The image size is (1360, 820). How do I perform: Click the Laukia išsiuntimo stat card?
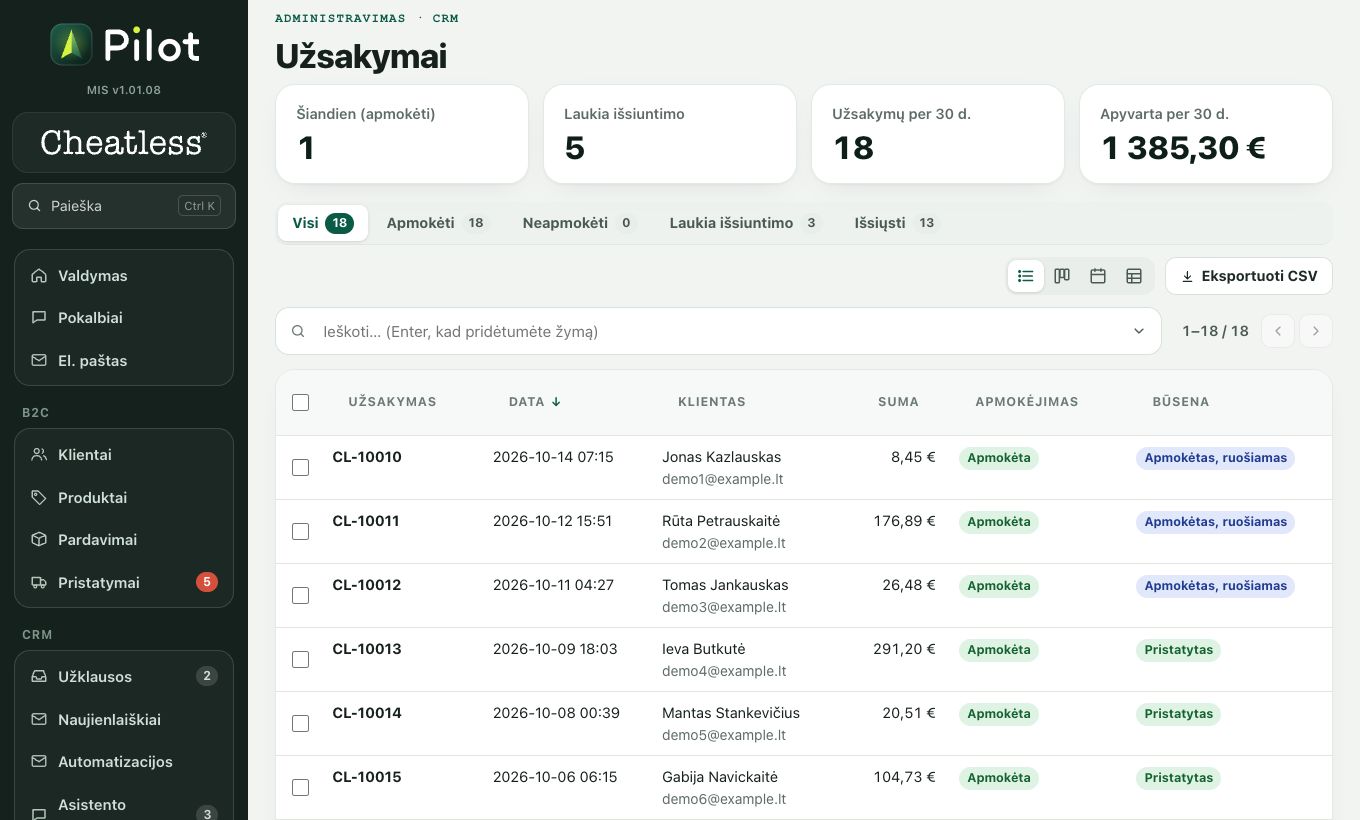(670, 134)
